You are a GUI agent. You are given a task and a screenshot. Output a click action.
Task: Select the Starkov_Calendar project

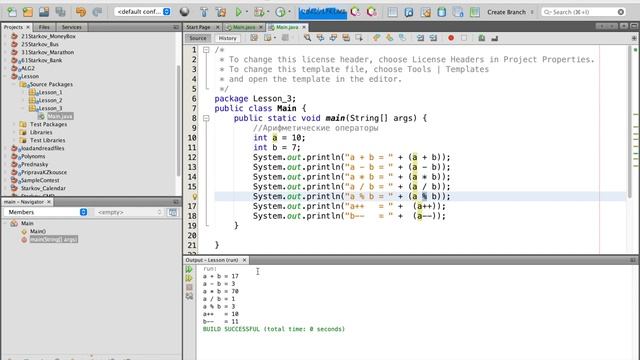point(43,188)
